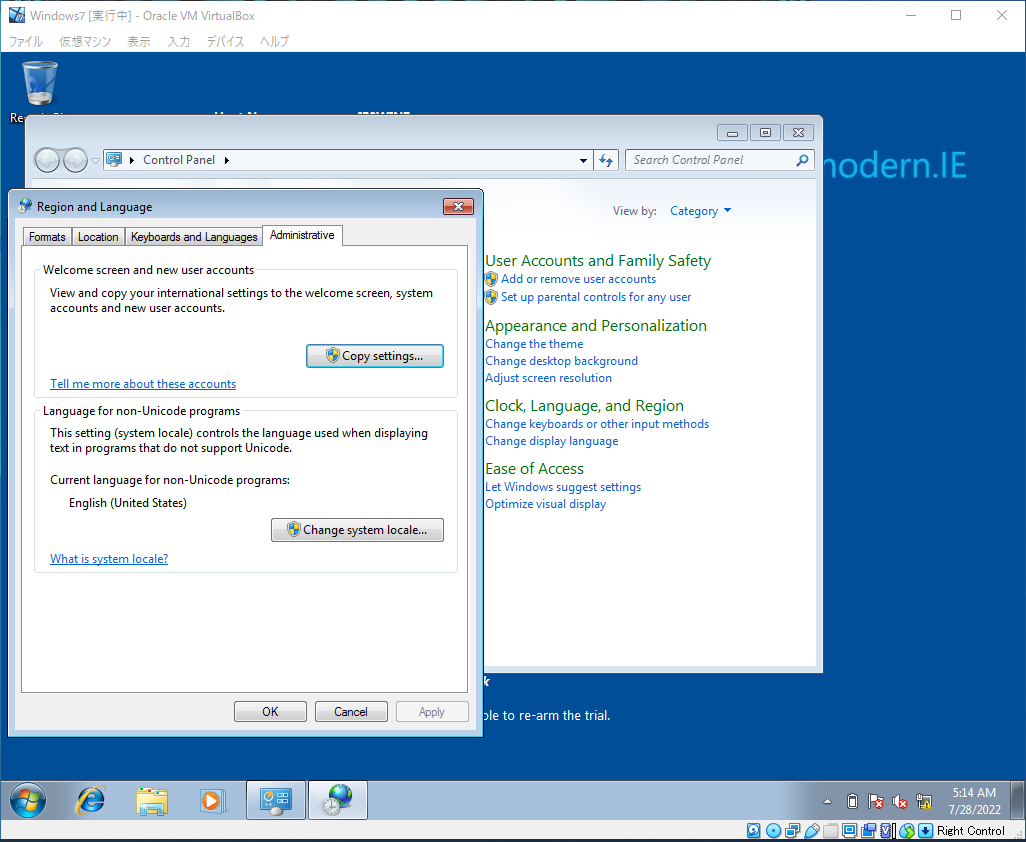Click the search magnifier icon
This screenshot has width=1026, height=842.
[803, 160]
